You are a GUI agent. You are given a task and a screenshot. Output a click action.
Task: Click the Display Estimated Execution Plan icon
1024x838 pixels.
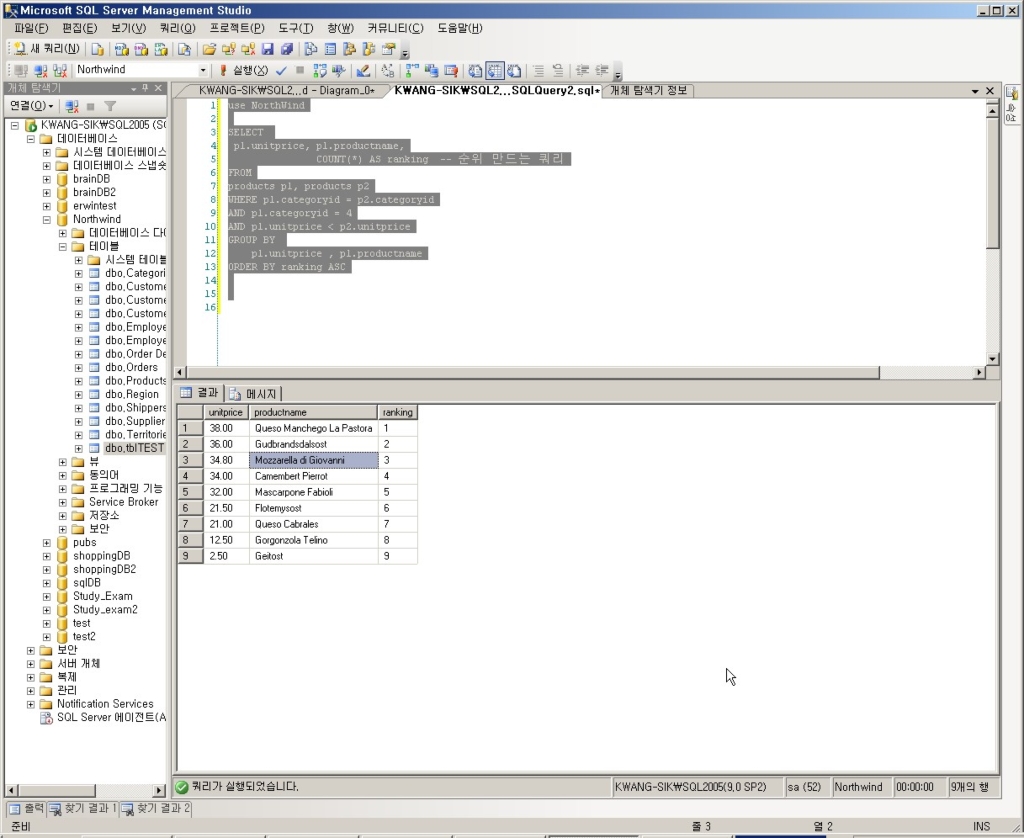coord(319,70)
